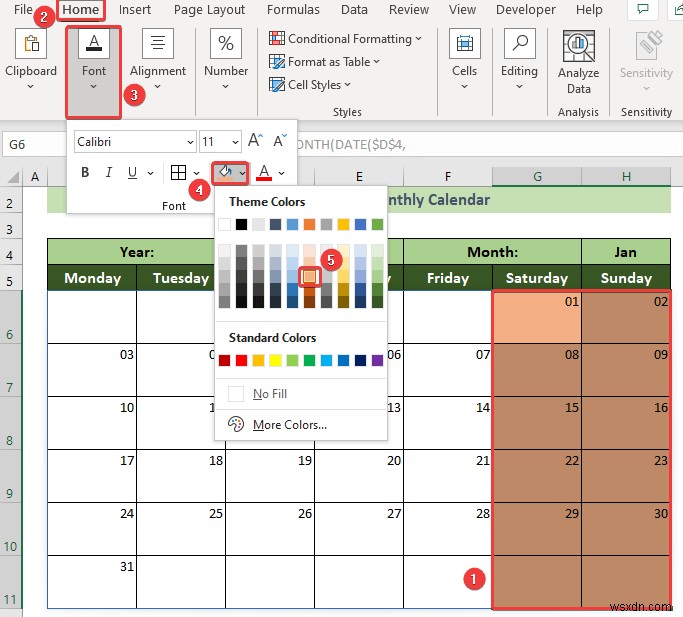The height and width of the screenshot is (617, 683).
Task: Pick the orange theme color swatch
Action: pos(309,224)
